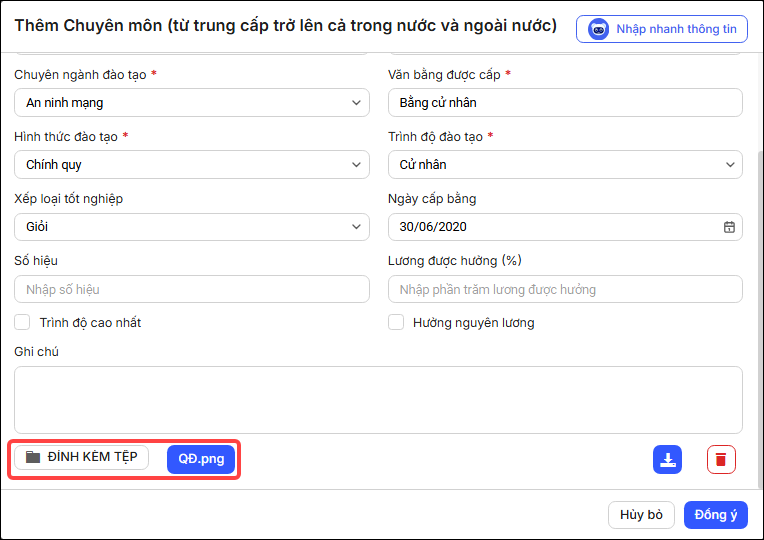Click the Đồng ý button
The image size is (764, 540).
coord(715,515)
